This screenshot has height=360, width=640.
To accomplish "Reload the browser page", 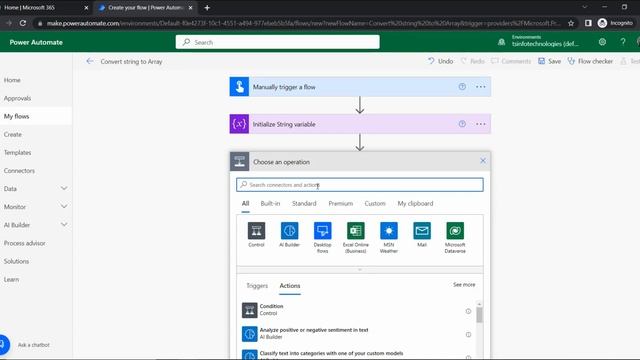I will pos(23,23).
